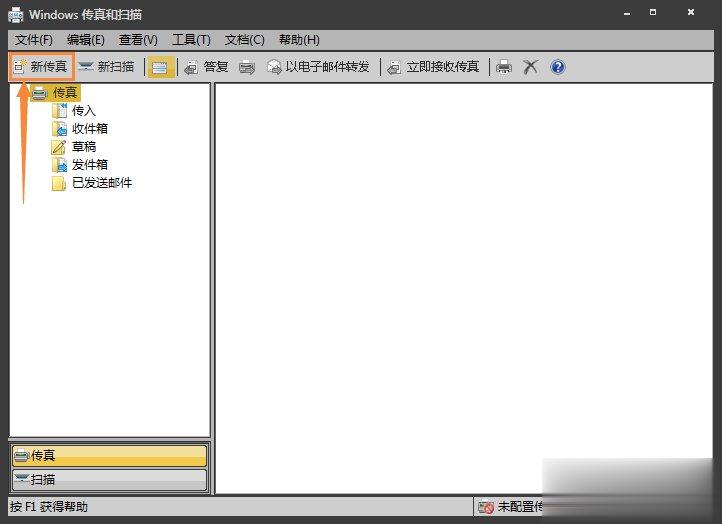Maximize the Windows 传真和扫描 window
This screenshot has width=722, height=524.
tap(653, 12)
